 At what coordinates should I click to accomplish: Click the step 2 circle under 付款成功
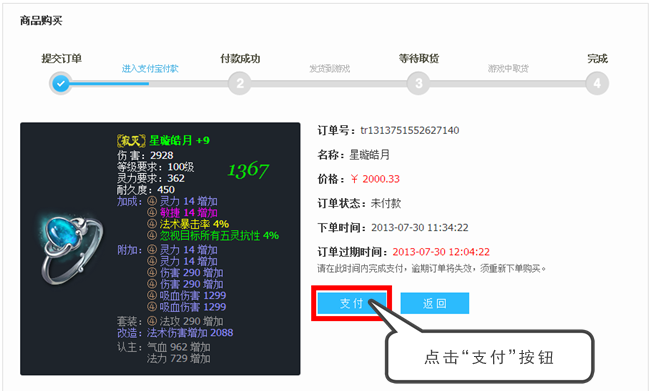coord(240,83)
